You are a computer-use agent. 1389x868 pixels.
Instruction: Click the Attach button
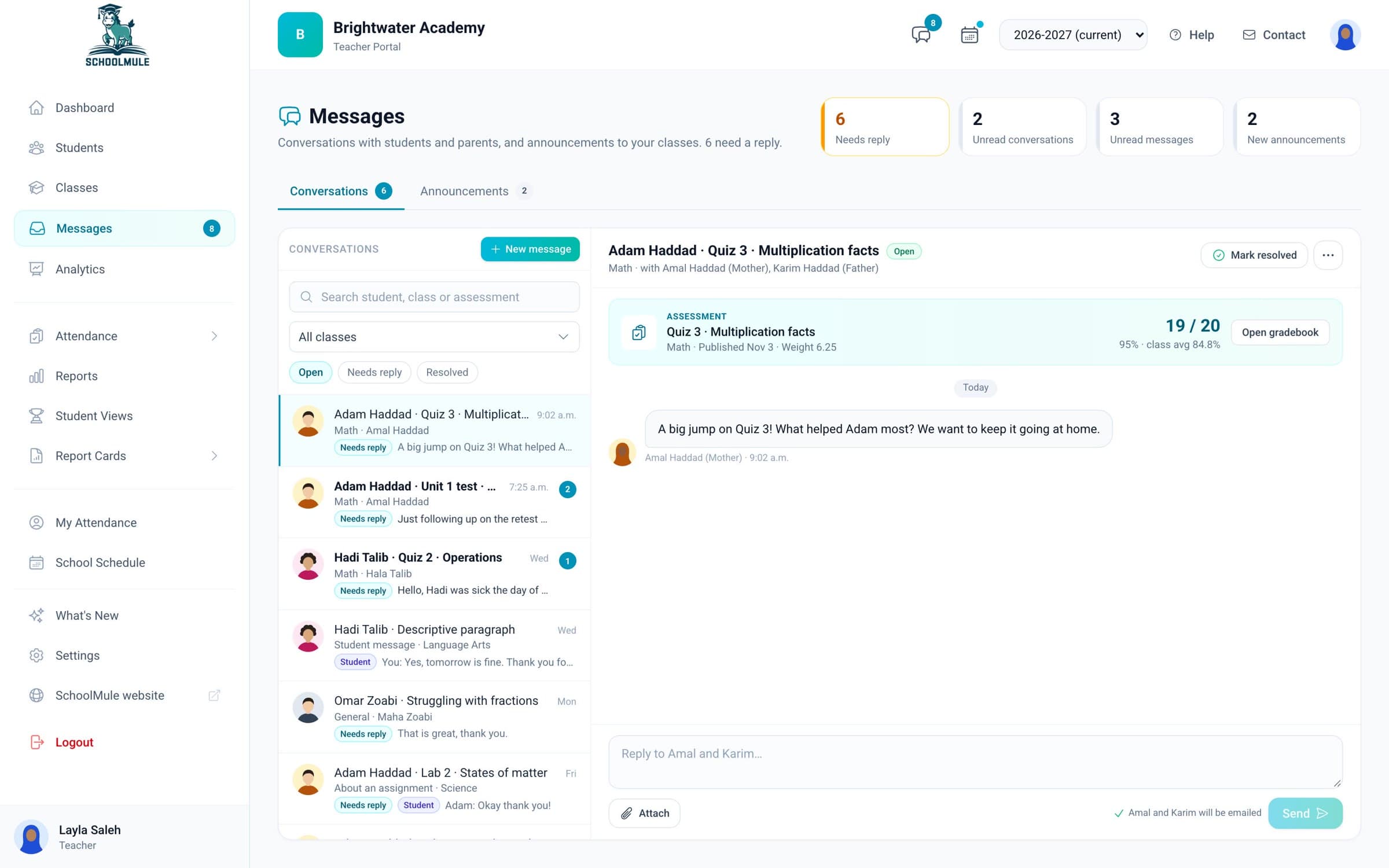pos(645,813)
